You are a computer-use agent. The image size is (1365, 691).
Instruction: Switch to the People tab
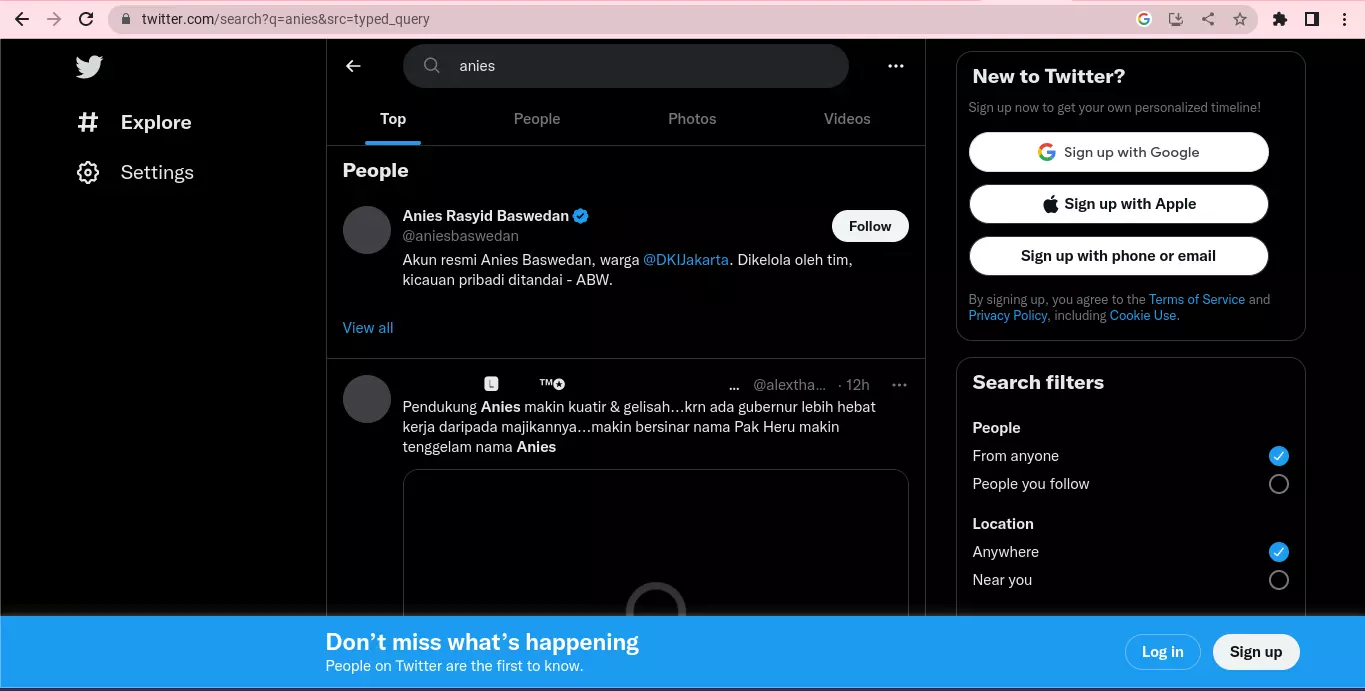537,119
